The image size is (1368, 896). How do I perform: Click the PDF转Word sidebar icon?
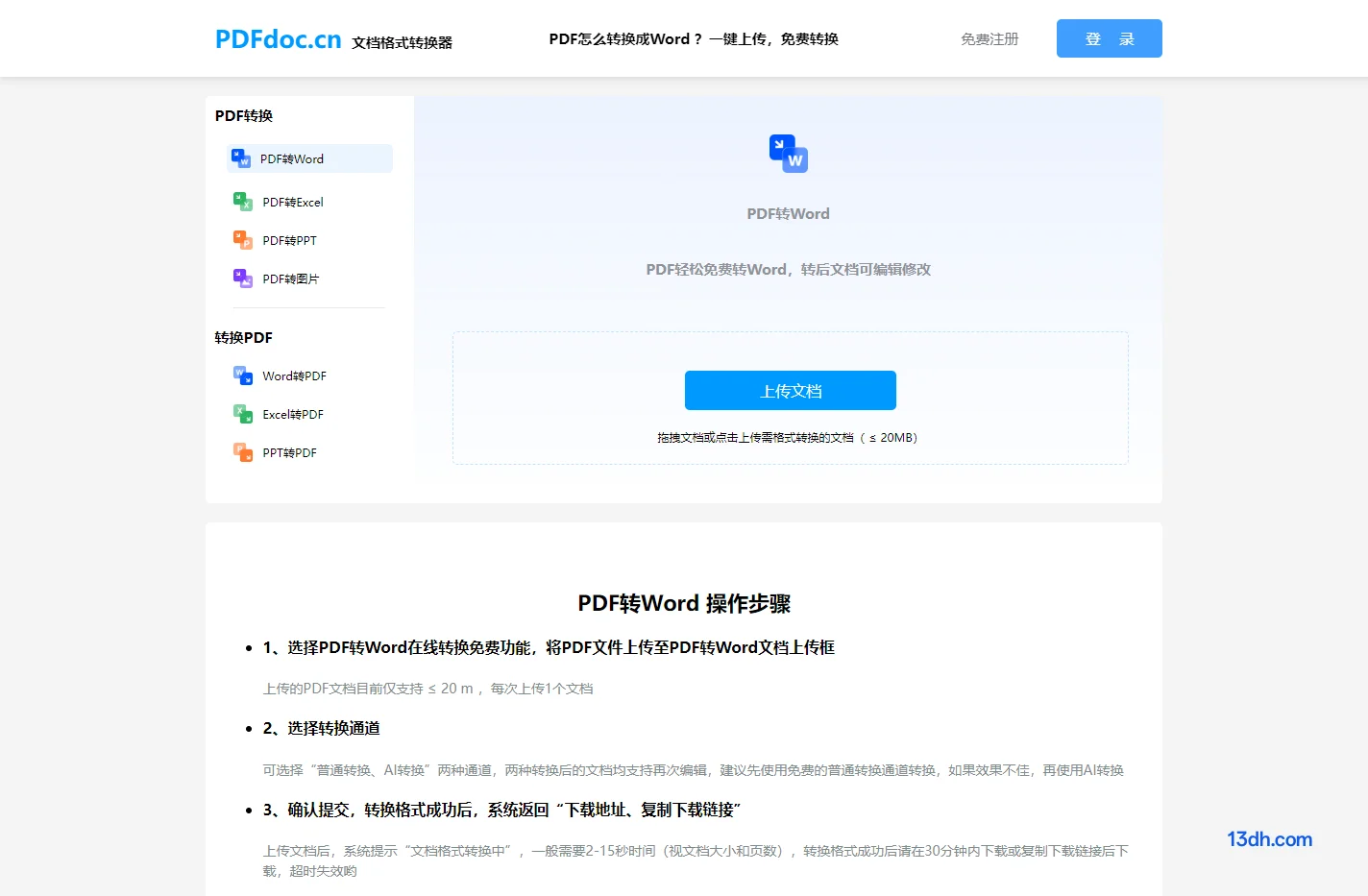(241, 158)
